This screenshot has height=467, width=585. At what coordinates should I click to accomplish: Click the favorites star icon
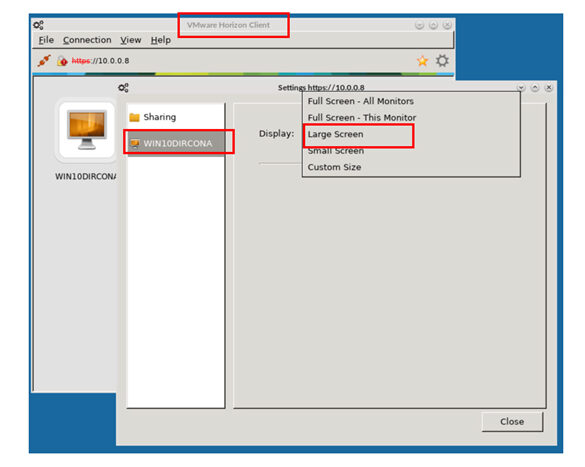pyautogui.click(x=422, y=61)
